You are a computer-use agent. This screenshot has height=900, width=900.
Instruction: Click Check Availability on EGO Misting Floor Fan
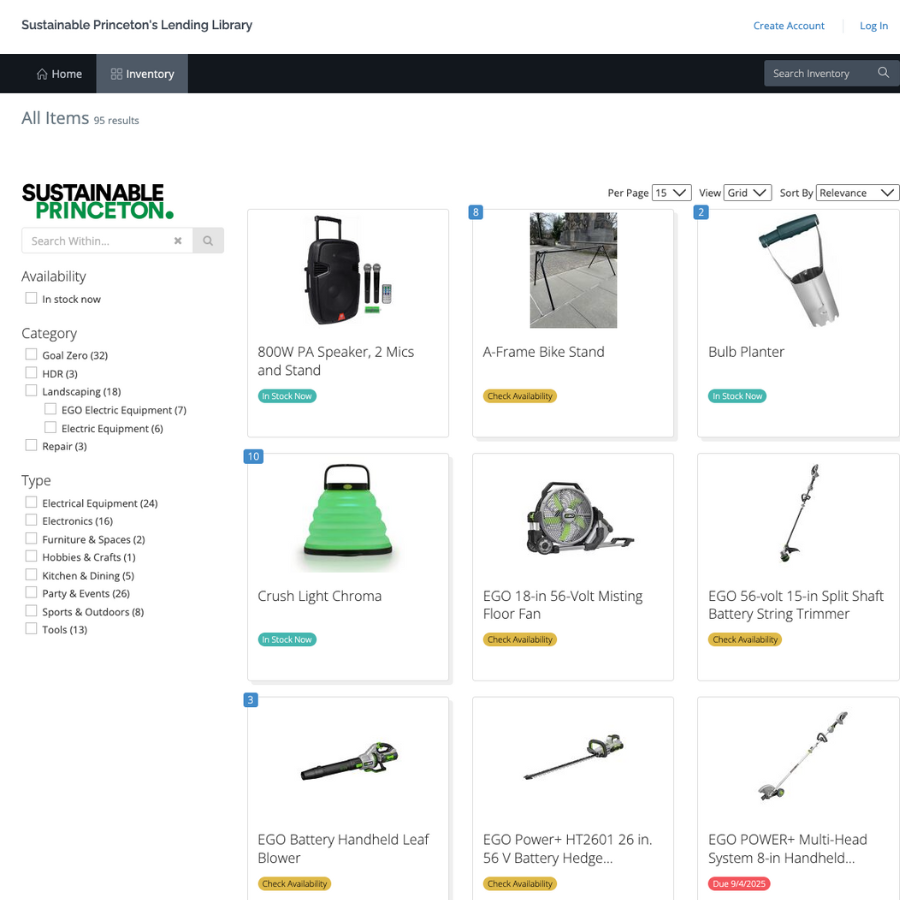click(x=520, y=640)
